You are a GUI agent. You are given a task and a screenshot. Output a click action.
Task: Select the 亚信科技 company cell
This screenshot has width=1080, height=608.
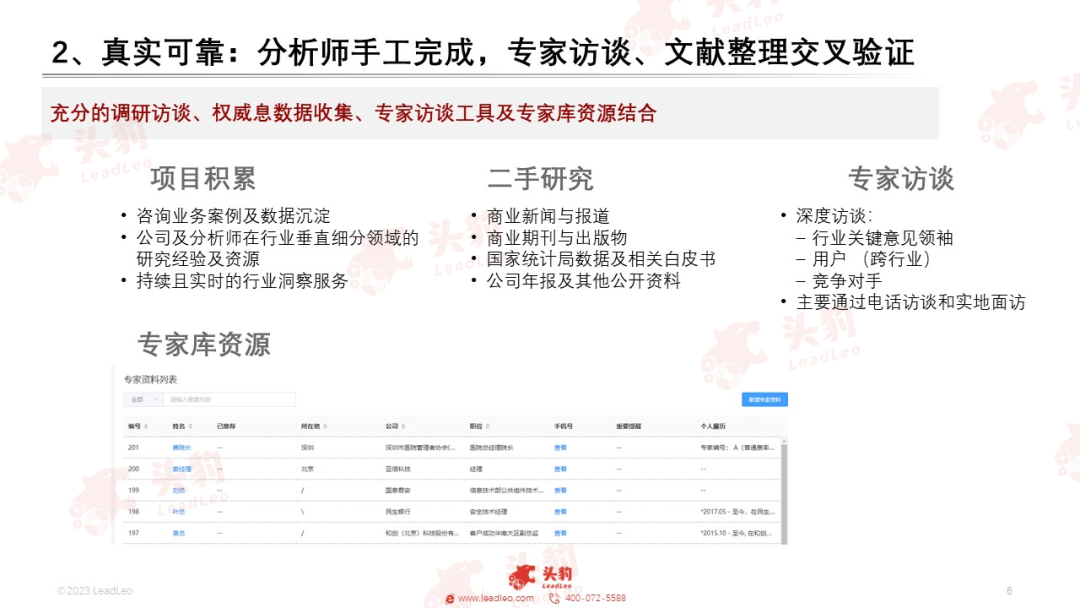click(397, 469)
